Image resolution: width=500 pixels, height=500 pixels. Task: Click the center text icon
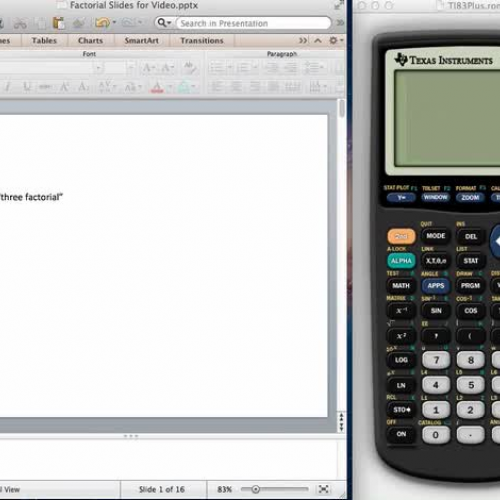click(x=236, y=87)
